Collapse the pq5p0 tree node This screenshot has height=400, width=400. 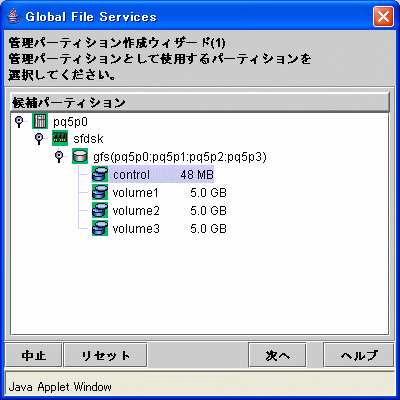[19, 121]
